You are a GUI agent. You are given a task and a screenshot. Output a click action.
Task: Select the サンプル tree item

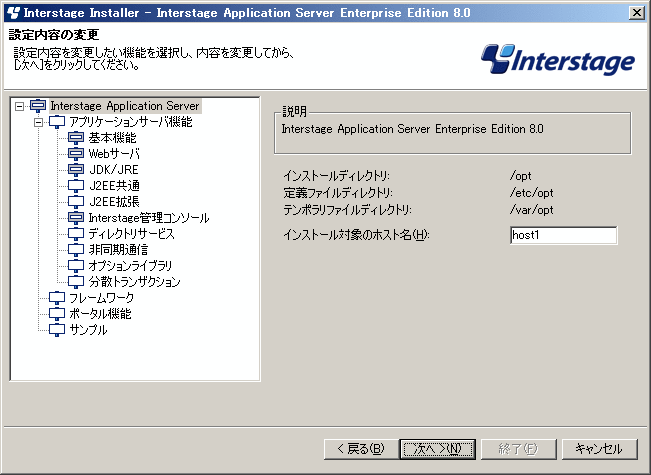(x=88, y=330)
